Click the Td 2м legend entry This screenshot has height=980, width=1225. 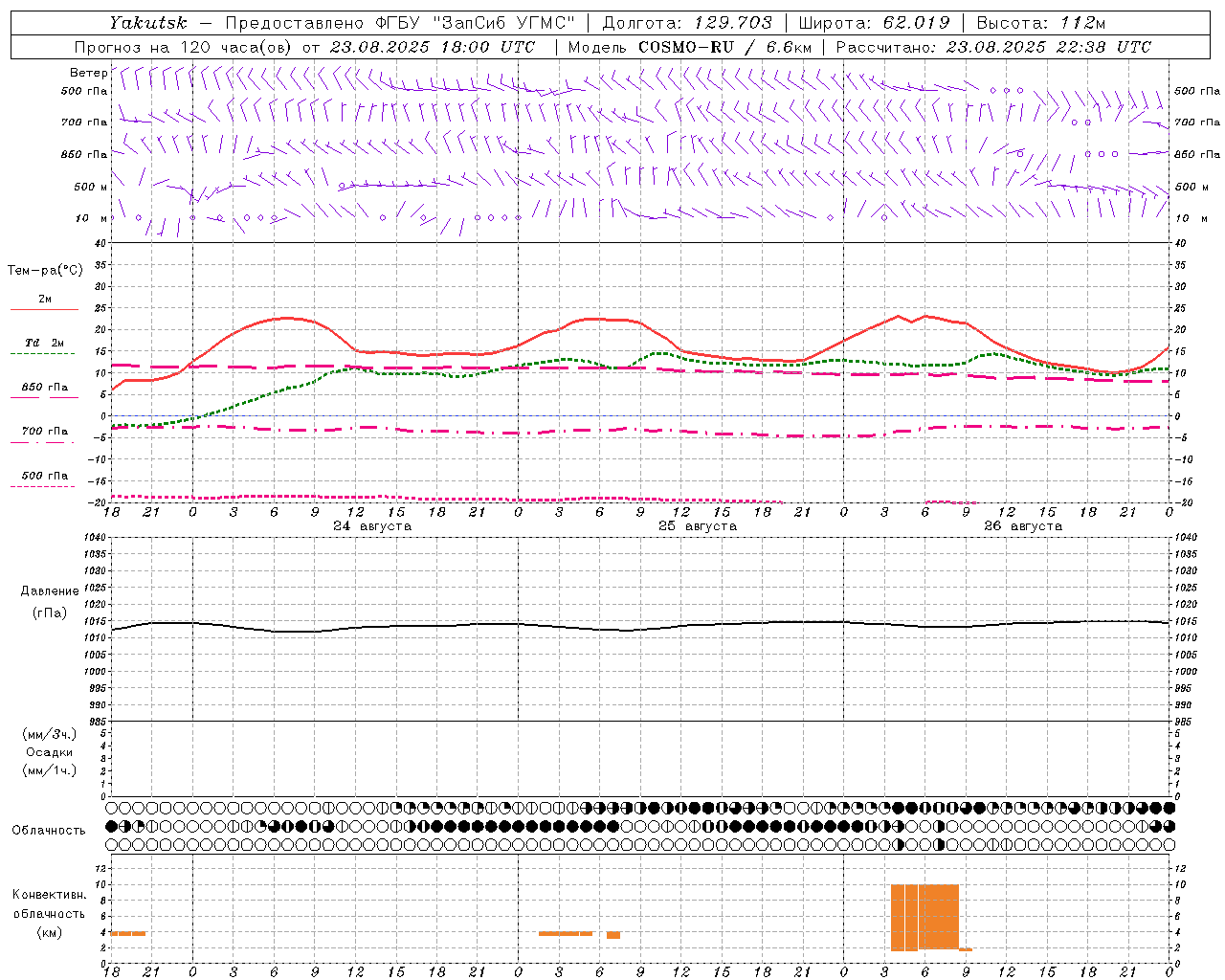tap(45, 342)
